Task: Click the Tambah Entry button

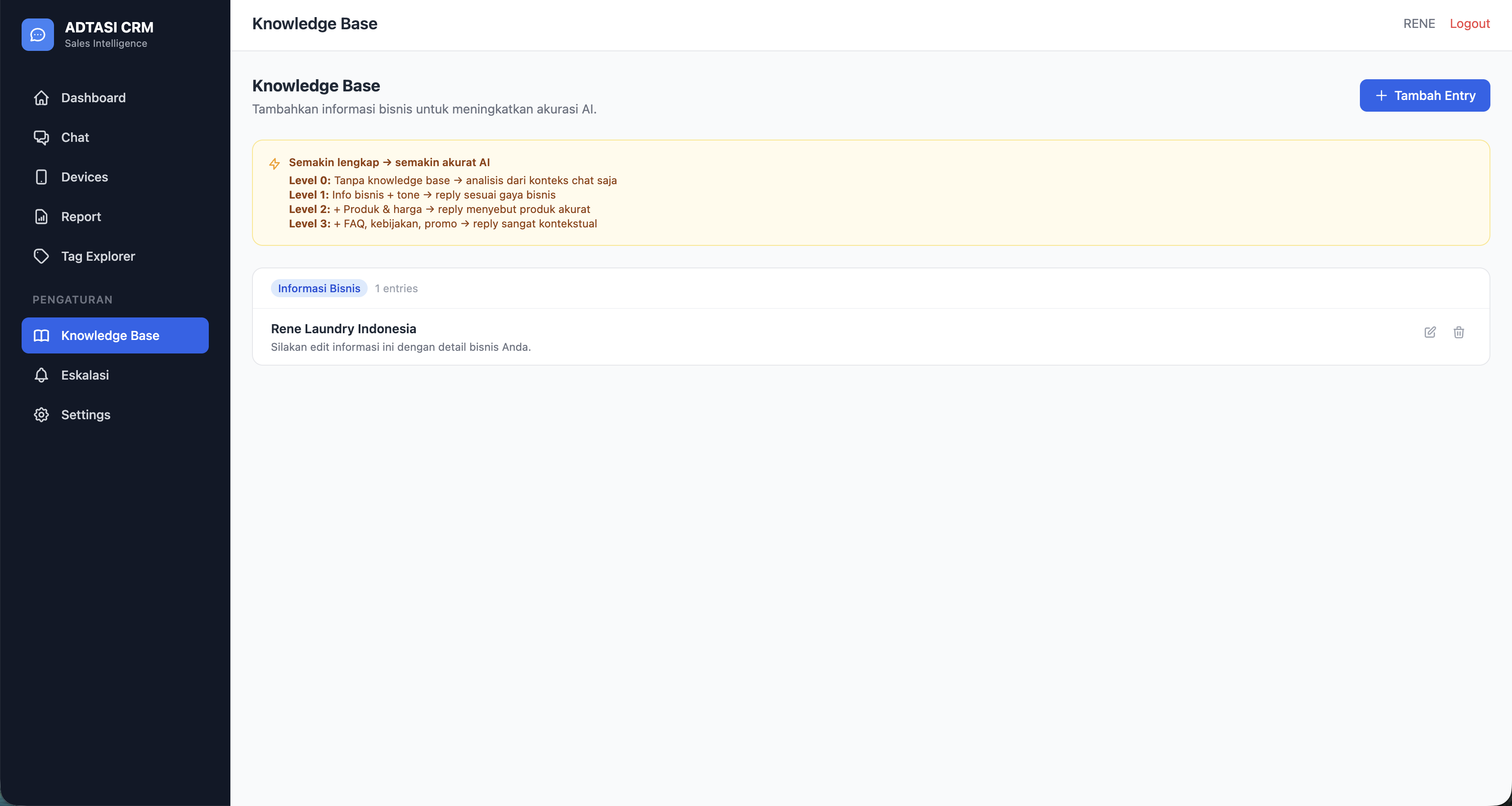Action: click(x=1425, y=95)
